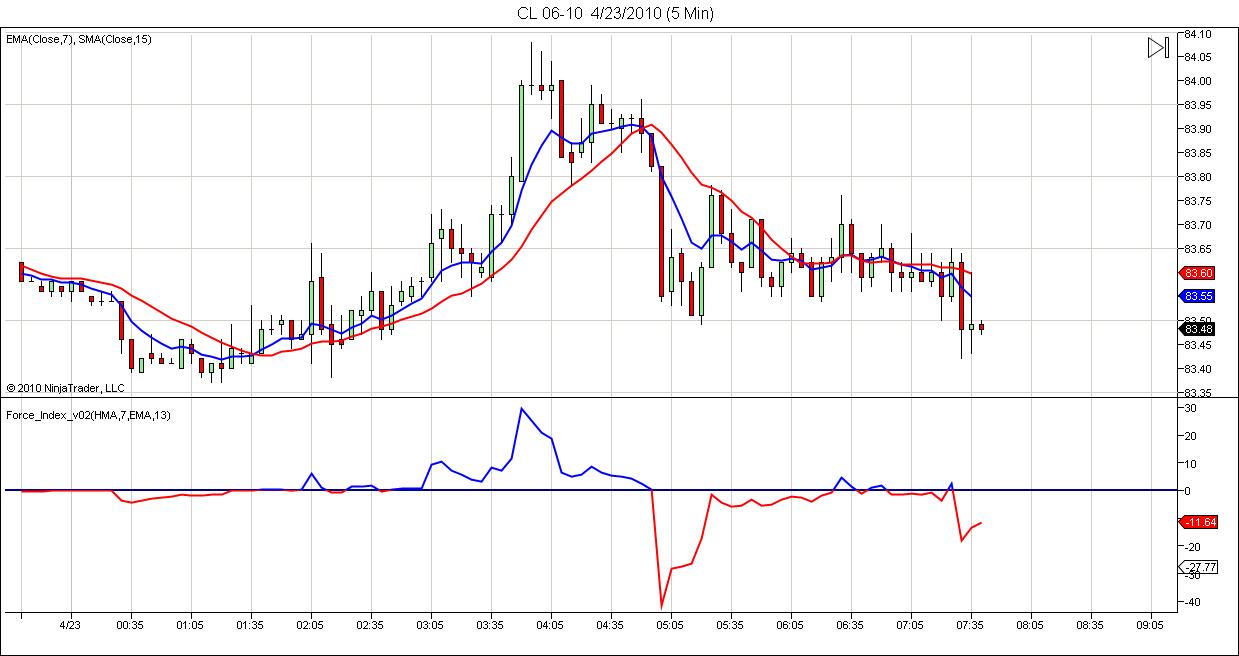
Task: Click the -27.77 indicator value marker
Action: [x=1199, y=567]
